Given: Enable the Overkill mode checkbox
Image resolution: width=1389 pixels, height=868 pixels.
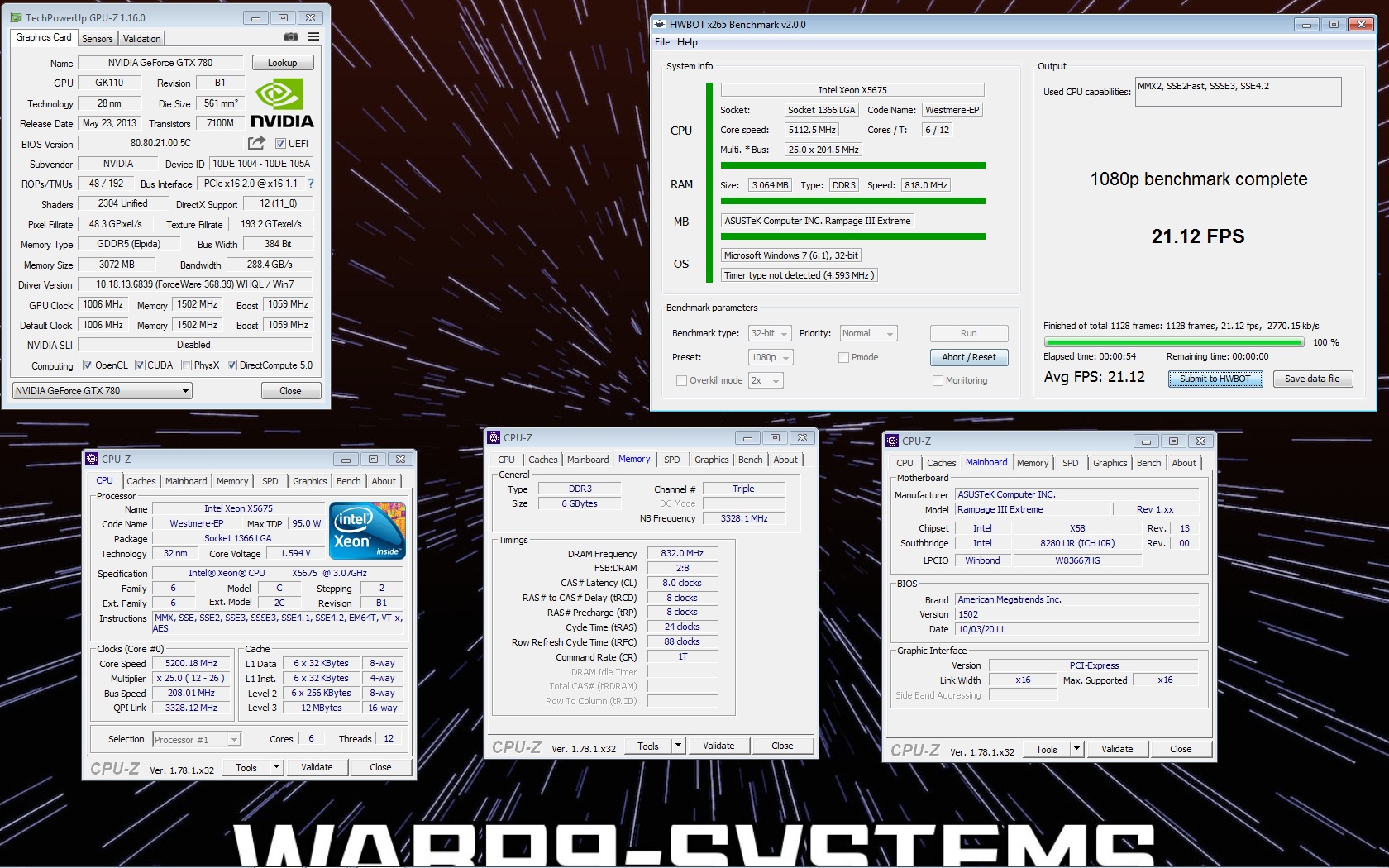Looking at the screenshot, I should (x=682, y=381).
